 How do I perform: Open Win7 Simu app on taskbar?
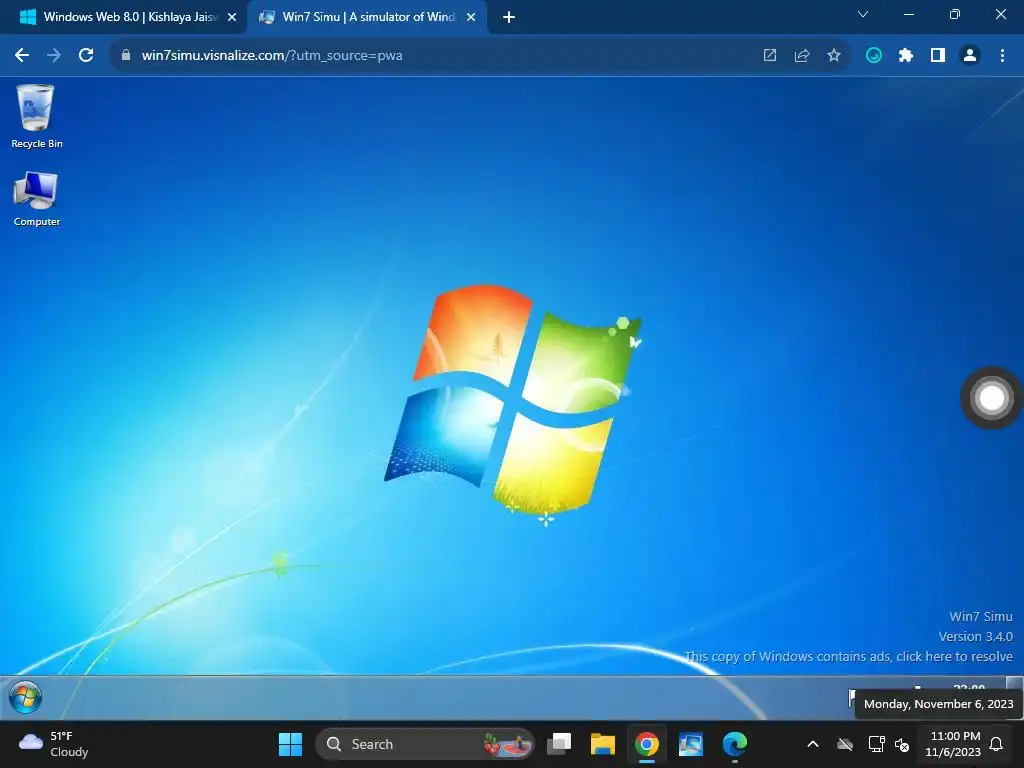click(690, 744)
